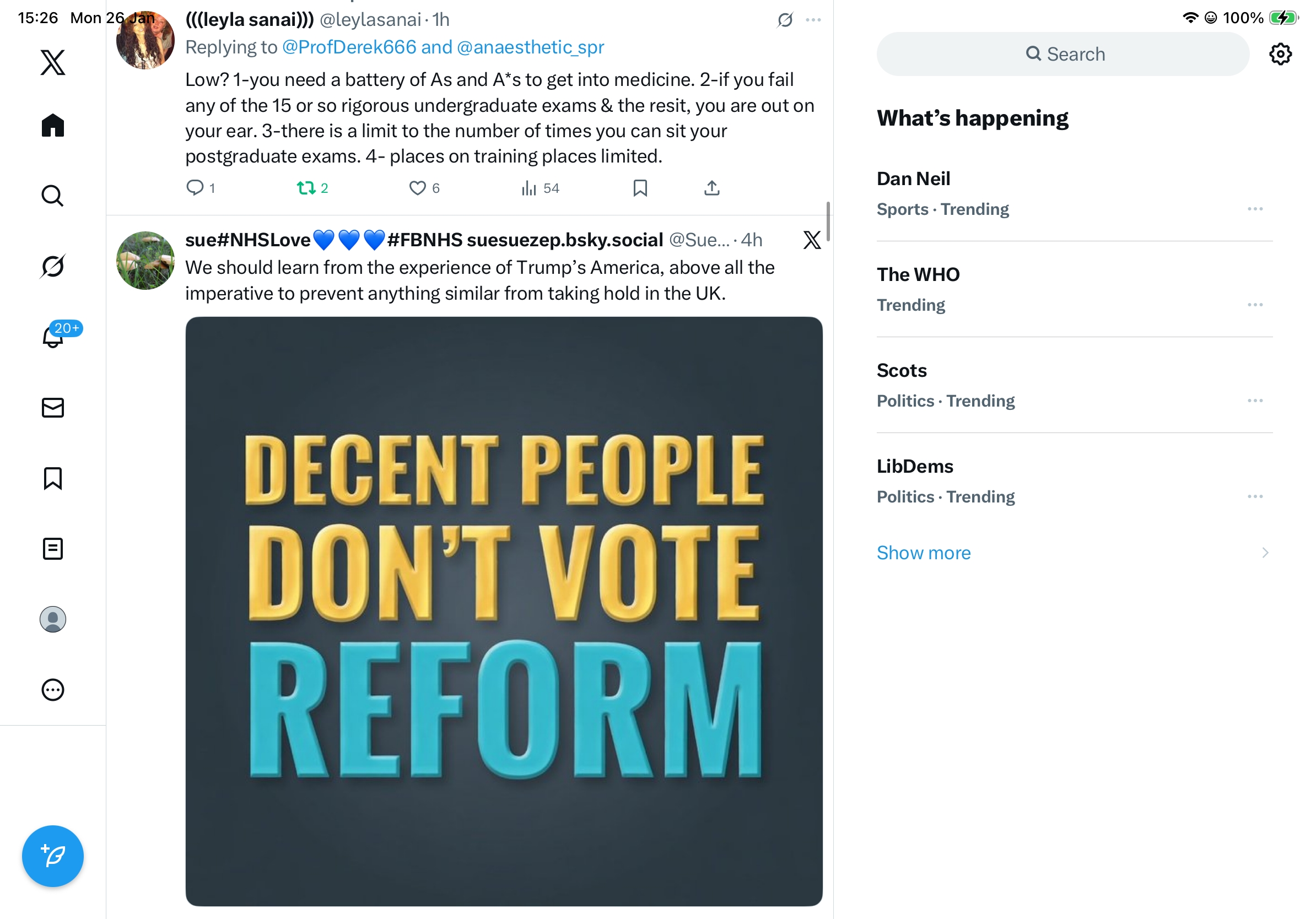Open trends settings gear icon

point(1280,55)
